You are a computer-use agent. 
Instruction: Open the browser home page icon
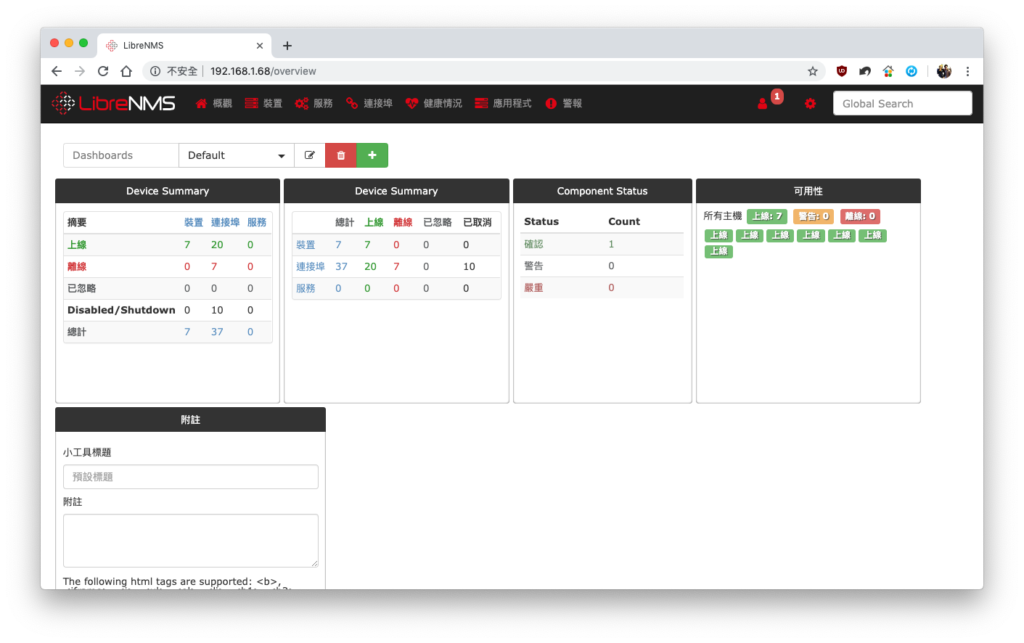pos(126,71)
